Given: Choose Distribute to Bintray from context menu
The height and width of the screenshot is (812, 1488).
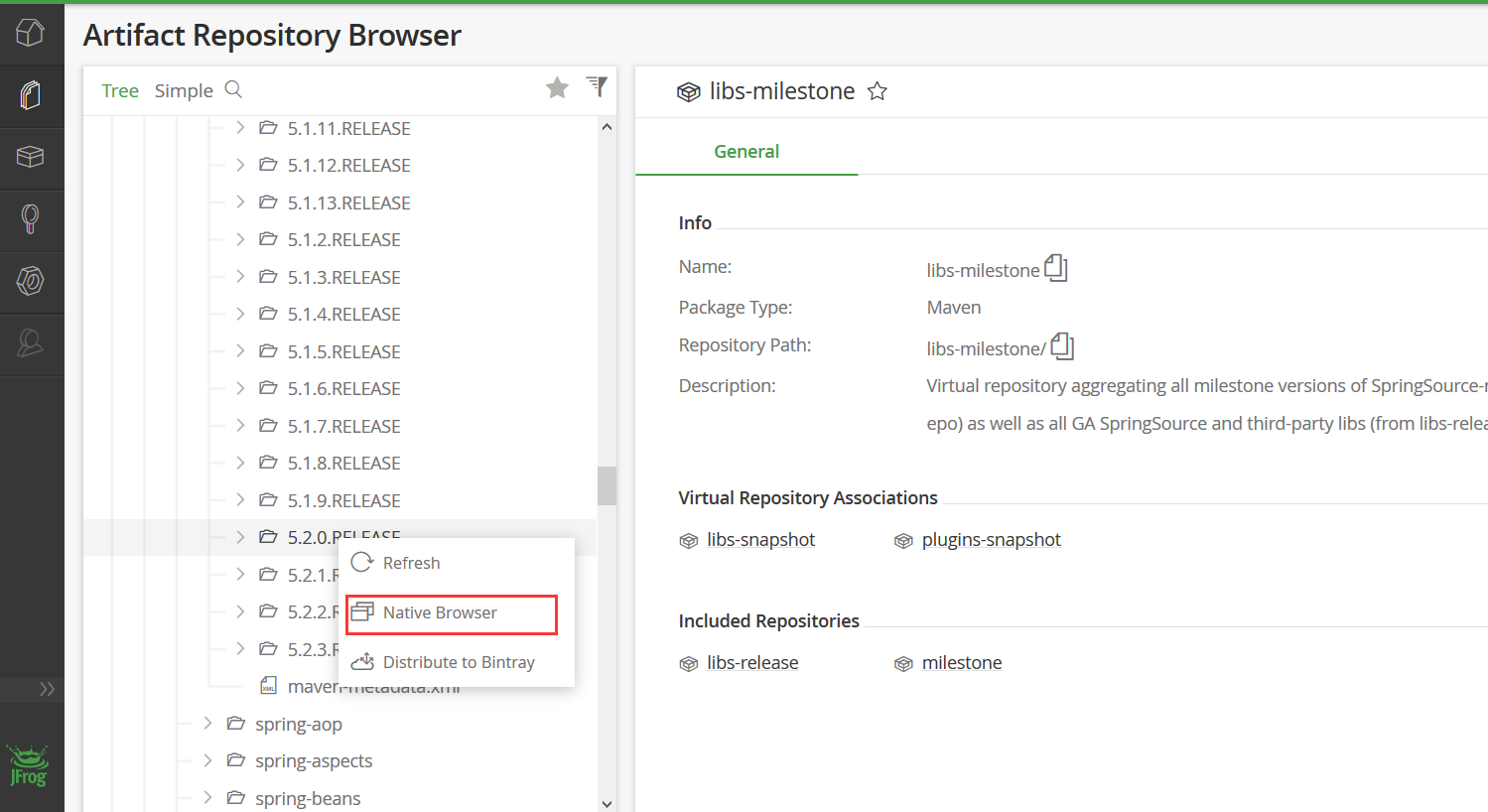Looking at the screenshot, I should pyautogui.click(x=457, y=662).
